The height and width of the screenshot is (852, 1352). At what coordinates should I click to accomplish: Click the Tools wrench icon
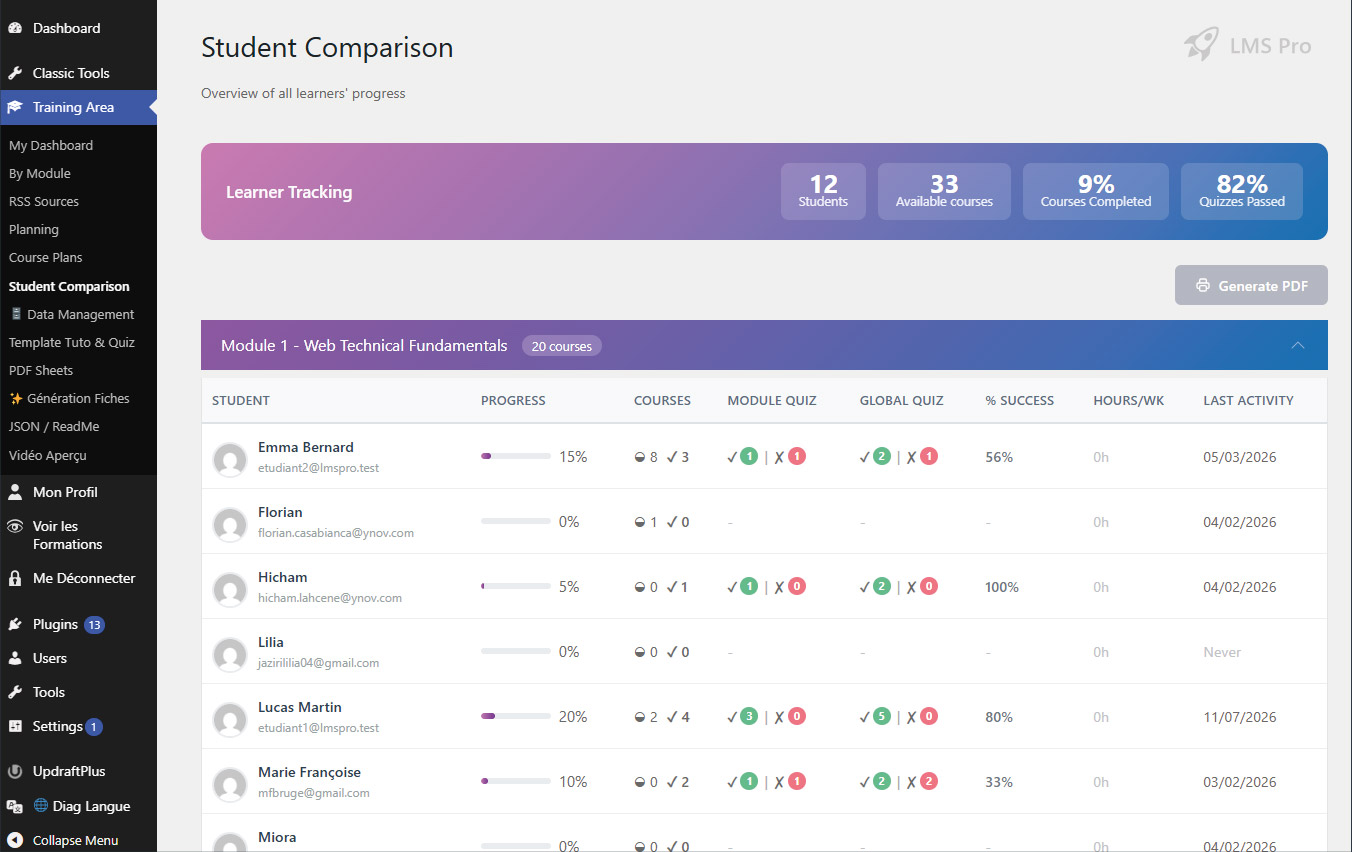click(x=15, y=692)
